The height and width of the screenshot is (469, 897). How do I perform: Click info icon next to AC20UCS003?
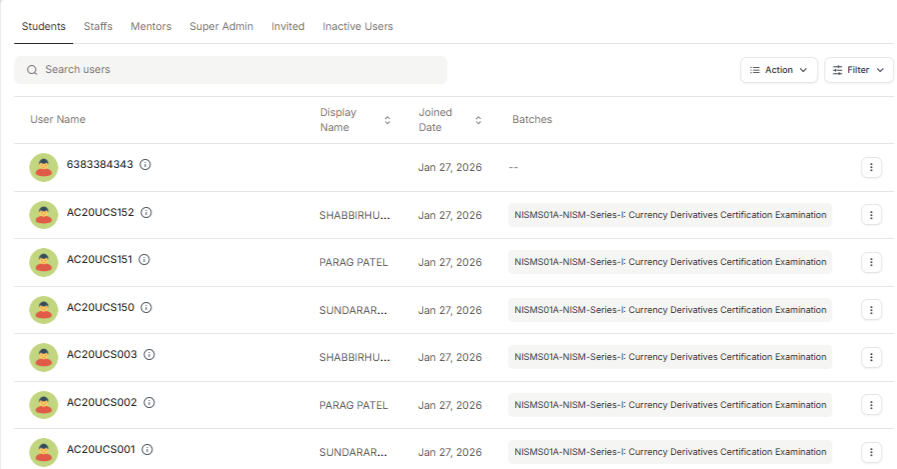(x=149, y=355)
